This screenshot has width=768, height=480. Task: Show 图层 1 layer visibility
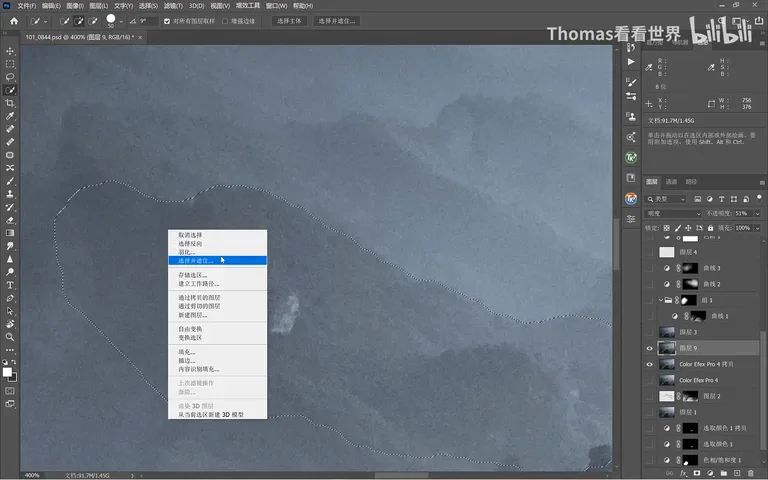click(650, 412)
